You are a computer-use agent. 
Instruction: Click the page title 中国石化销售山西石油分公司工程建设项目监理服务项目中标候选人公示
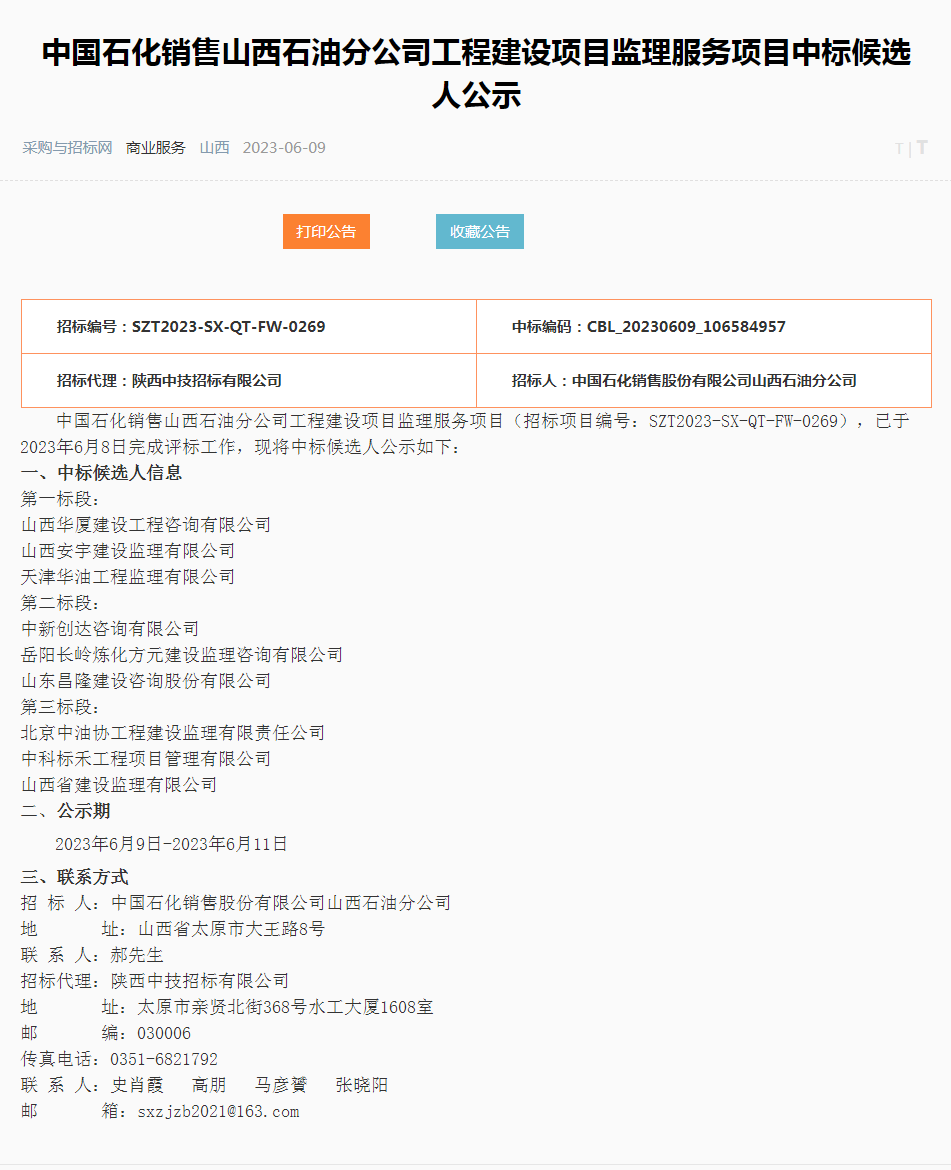coord(476,73)
